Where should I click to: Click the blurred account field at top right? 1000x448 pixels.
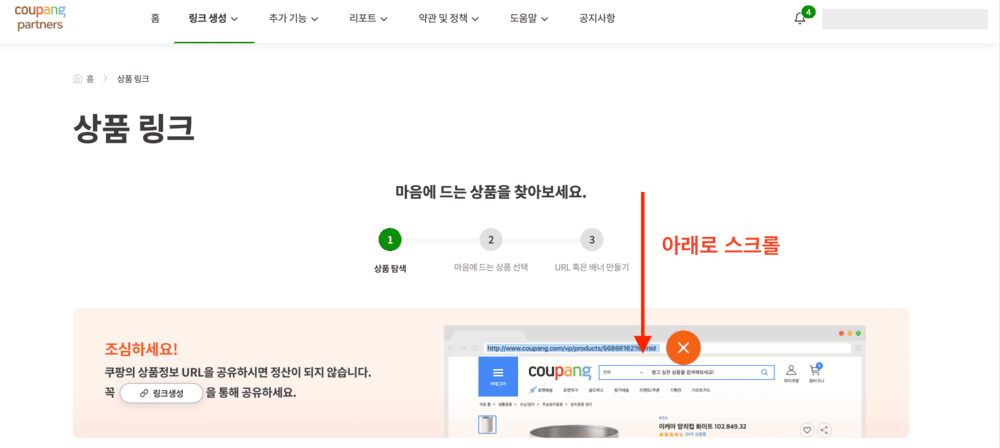click(904, 19)
